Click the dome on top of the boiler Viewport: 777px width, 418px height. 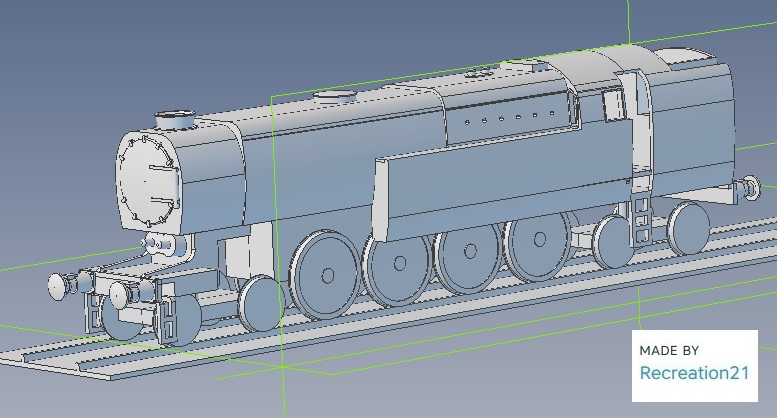click(335, 97)
